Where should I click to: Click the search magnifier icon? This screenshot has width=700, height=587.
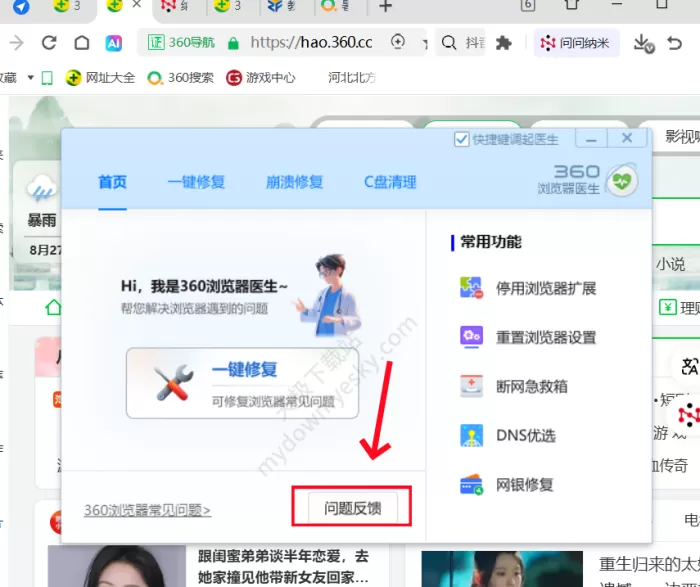449,43
